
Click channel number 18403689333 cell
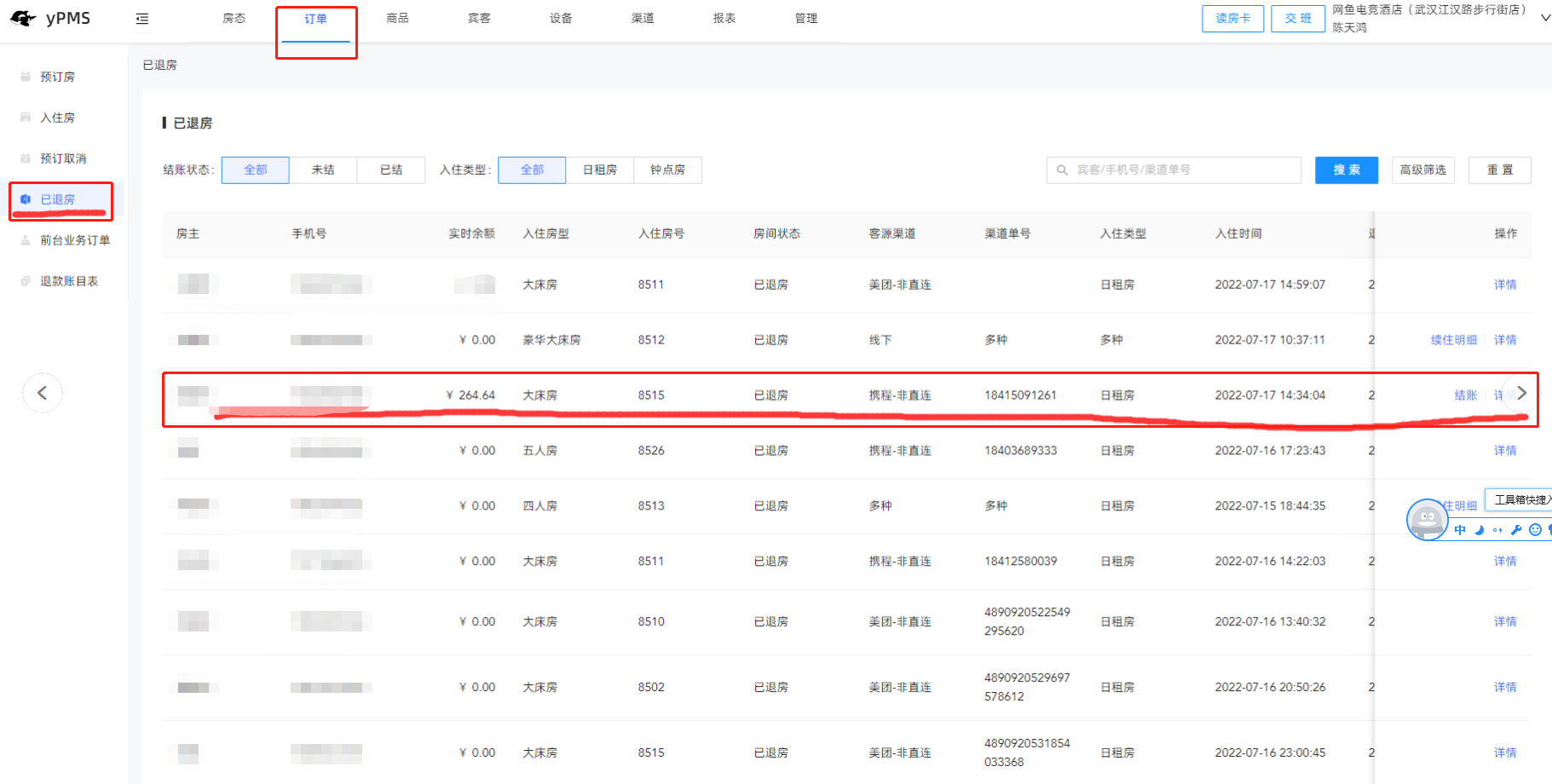[x=1020, y=451]
